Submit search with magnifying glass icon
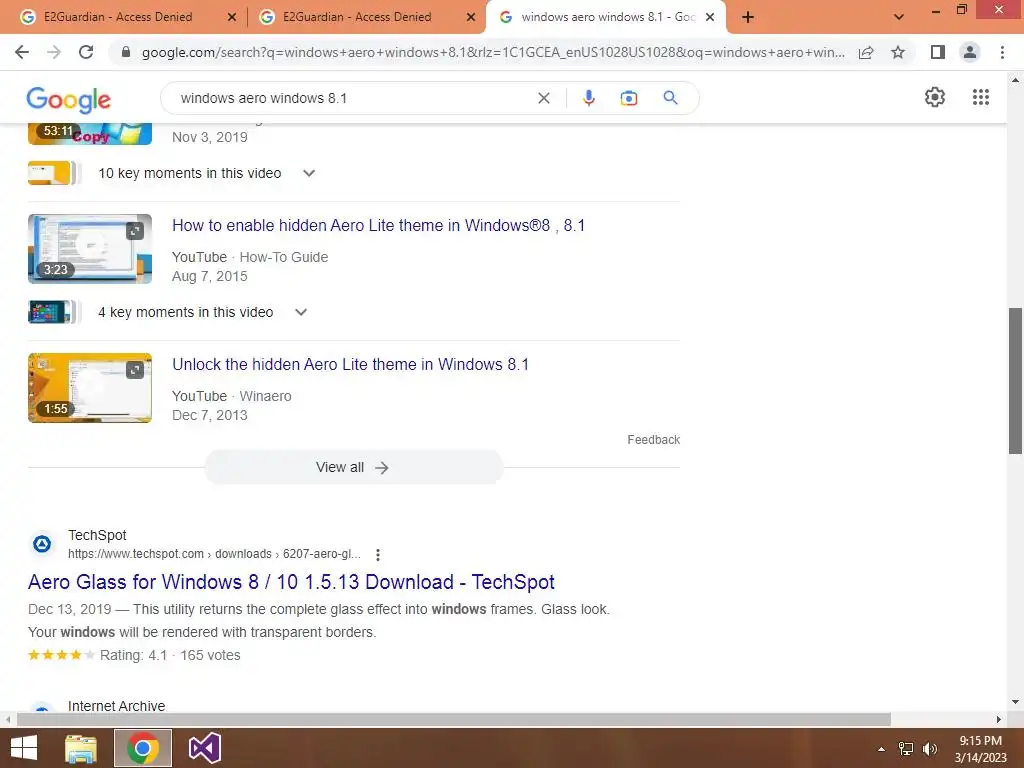 [670, 98]
